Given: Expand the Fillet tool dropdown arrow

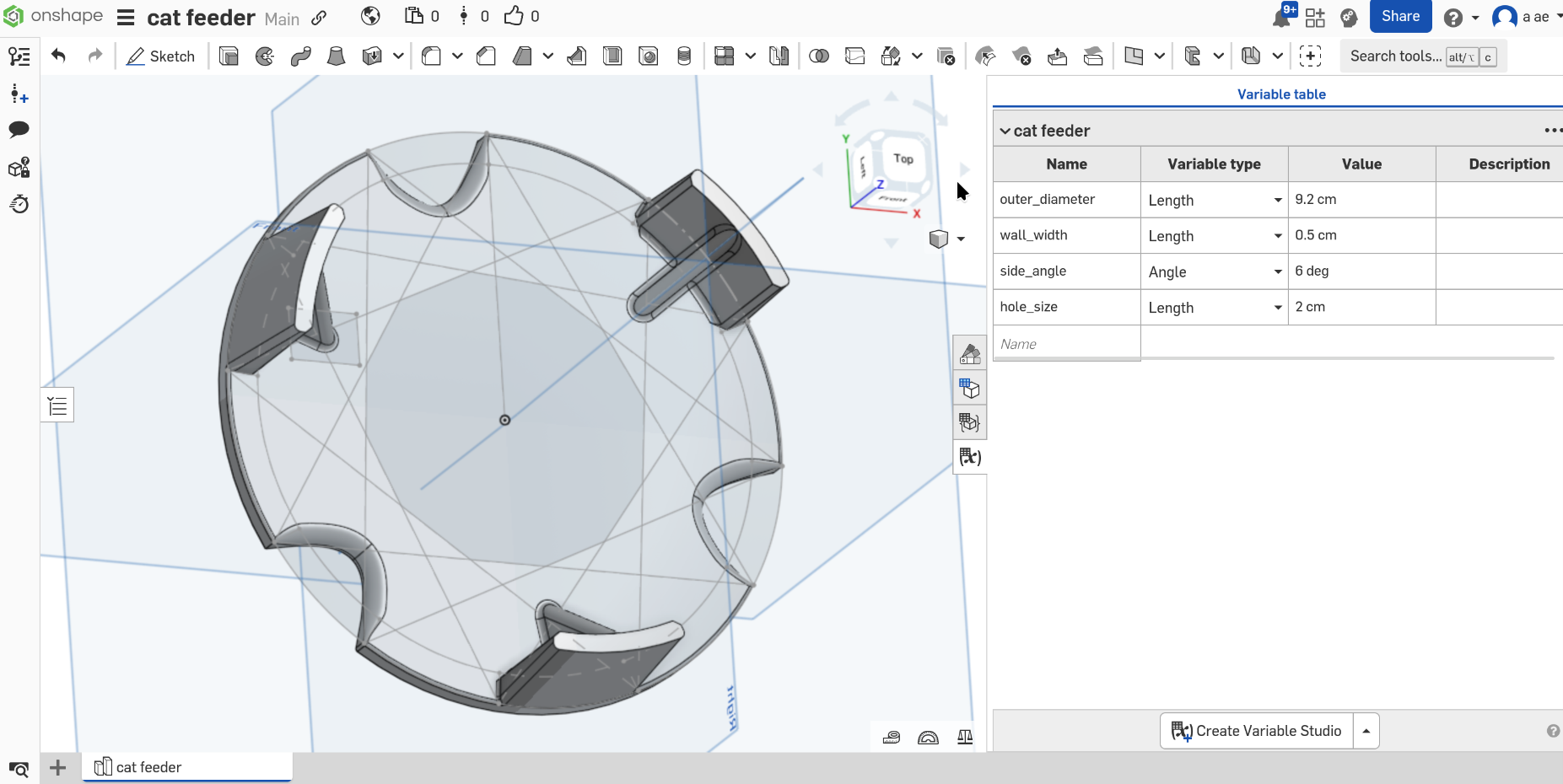Looking at the screenshot, I should pyautogui.click(x=457, y=56).
